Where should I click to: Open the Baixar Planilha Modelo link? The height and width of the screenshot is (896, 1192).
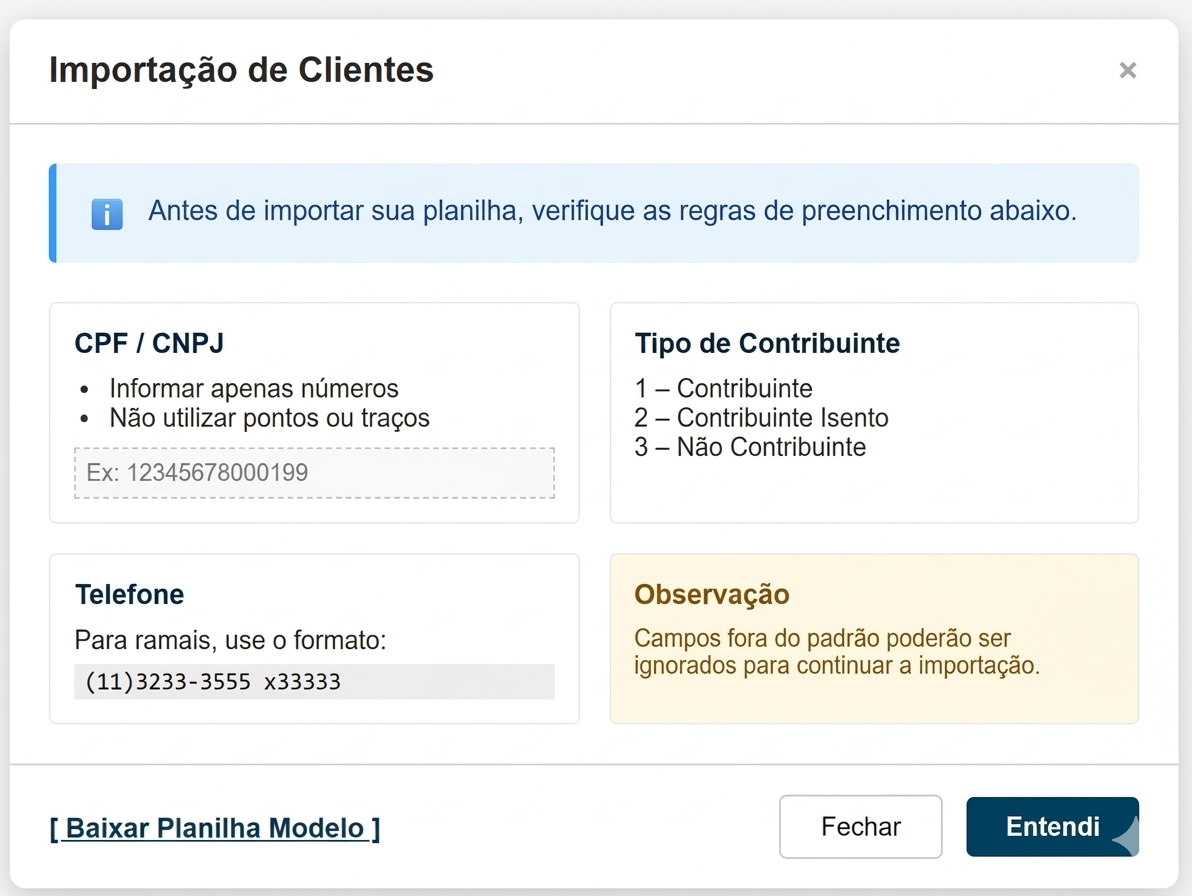[215, 828]
